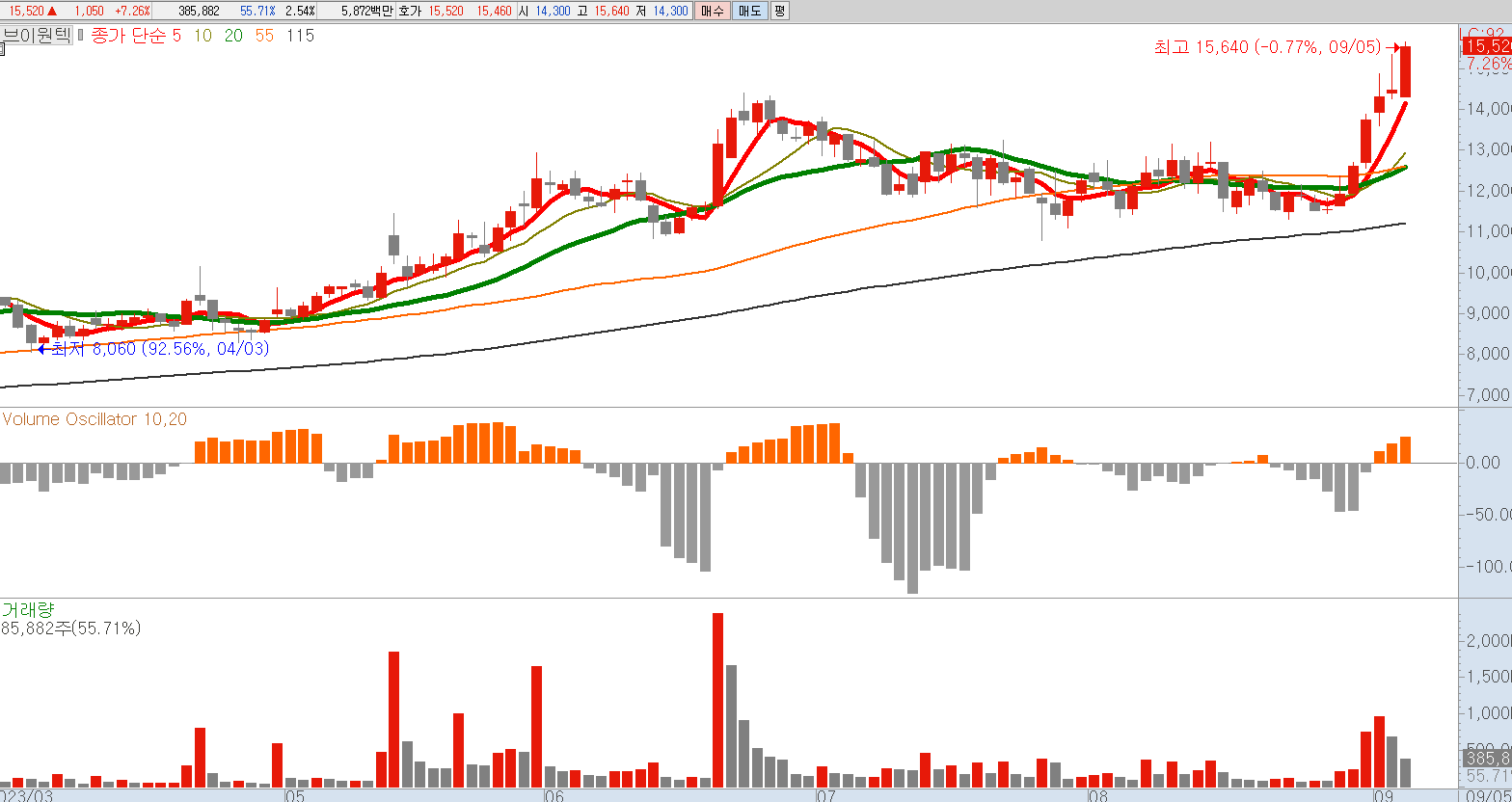The image size is (1512, 802).
Task: Click the 13,000 price axis label
Action: (x=1489, y=149)
